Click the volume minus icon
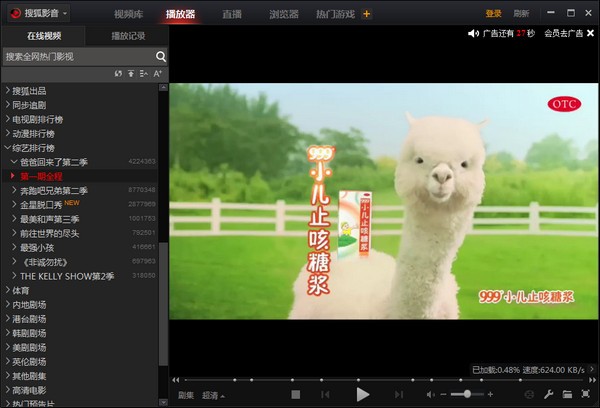 point(443,394)
